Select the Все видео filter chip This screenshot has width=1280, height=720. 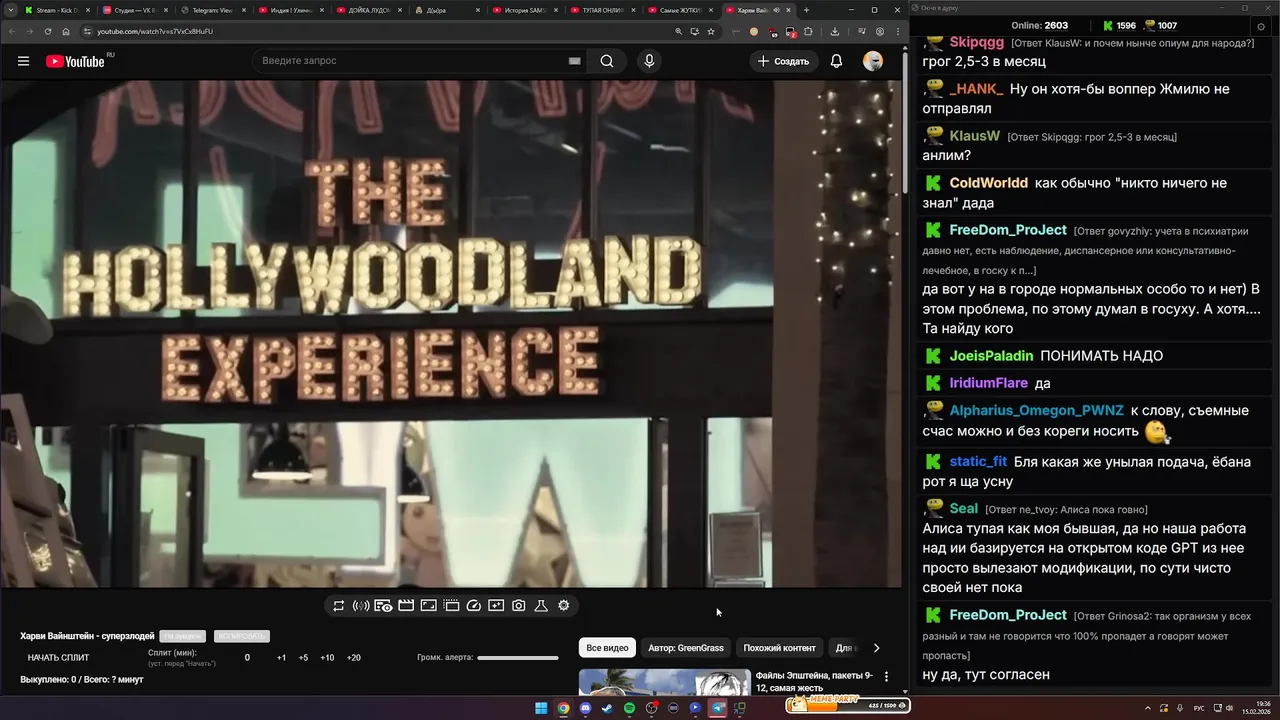607,648
